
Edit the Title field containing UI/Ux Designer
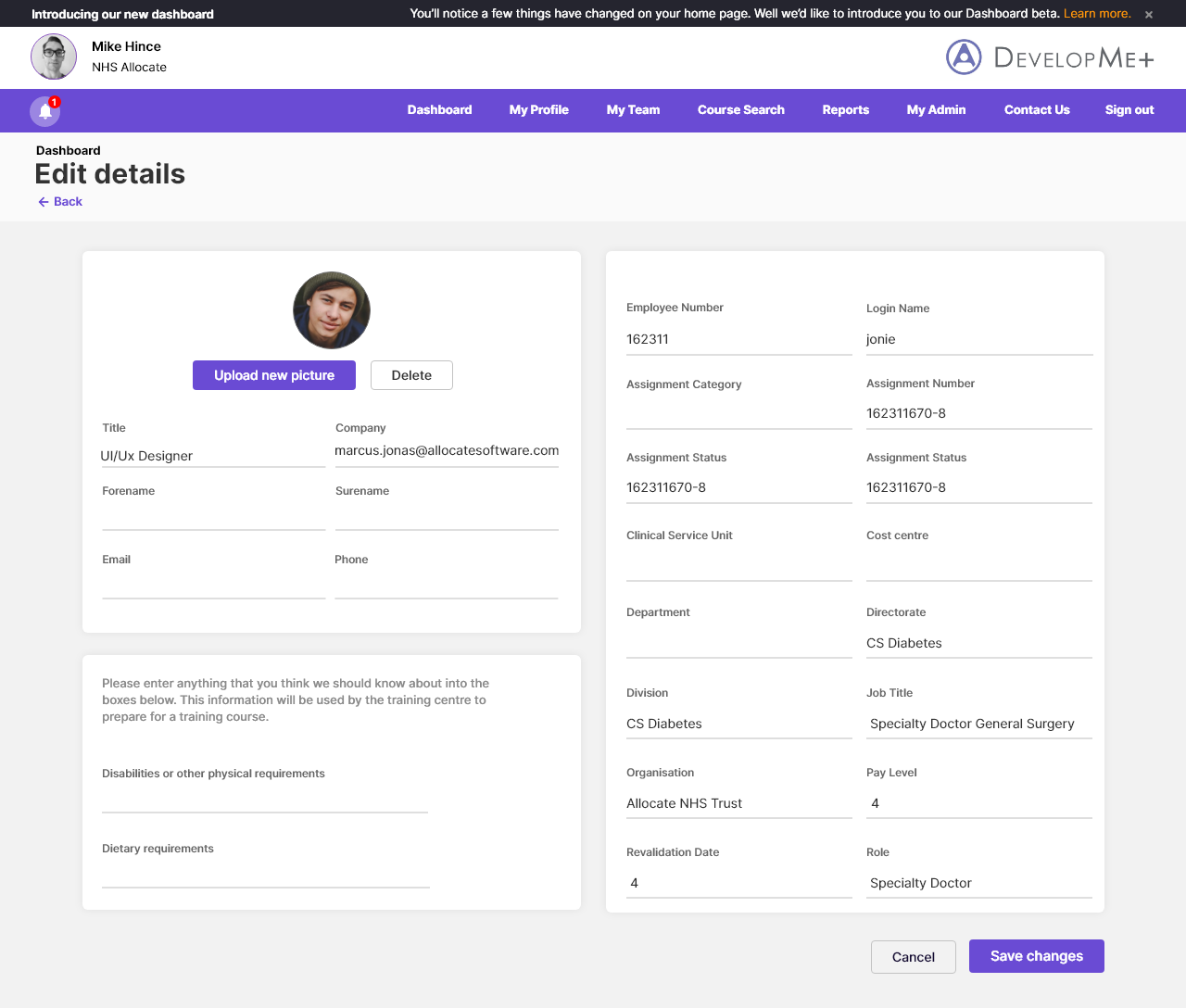[213, 456]
